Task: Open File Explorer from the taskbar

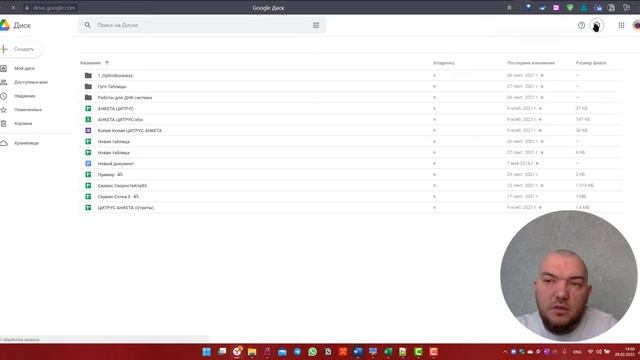Action: point(252,352)
